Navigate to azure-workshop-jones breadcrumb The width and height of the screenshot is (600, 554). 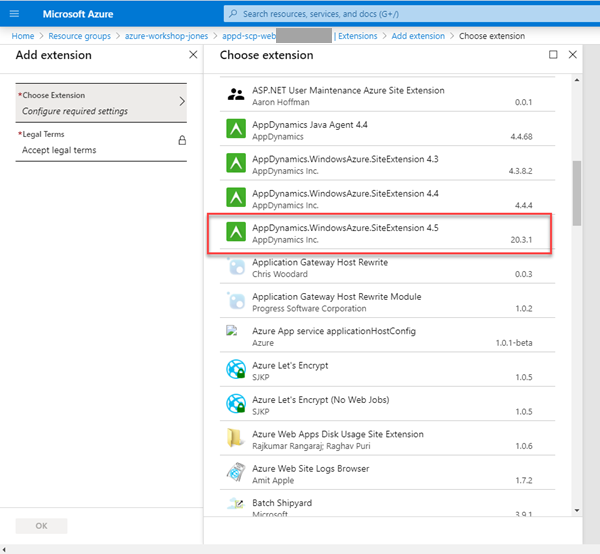pos(168,36)
